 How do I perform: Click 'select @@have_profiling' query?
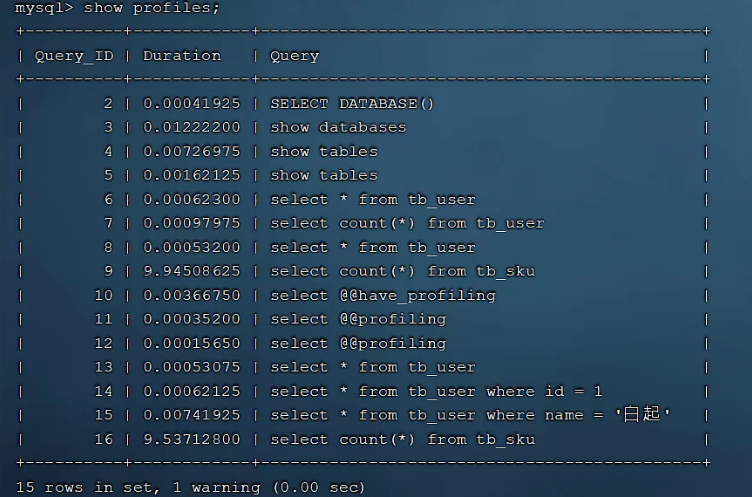pos(383,296)
